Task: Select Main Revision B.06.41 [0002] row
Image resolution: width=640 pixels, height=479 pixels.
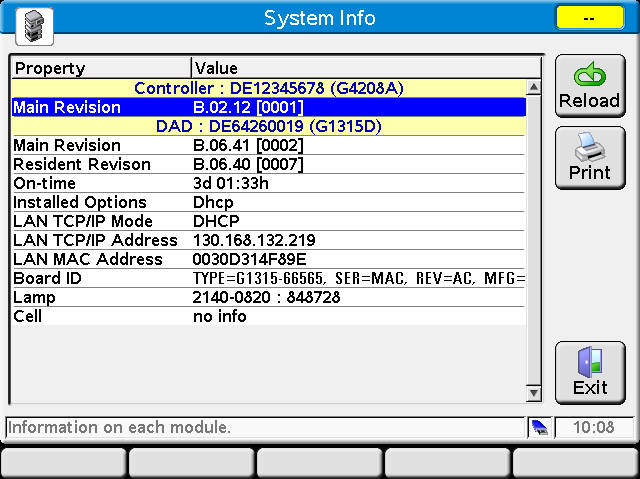Action: tap(269, 145)
